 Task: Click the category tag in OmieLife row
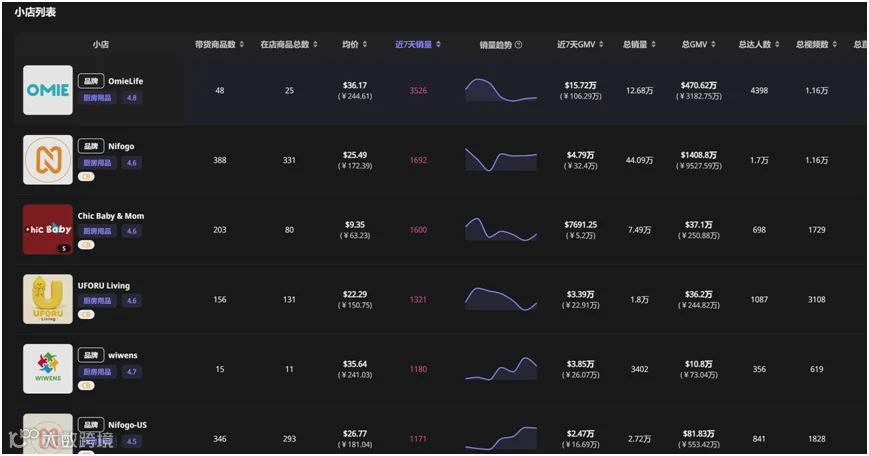coord(97,98)
